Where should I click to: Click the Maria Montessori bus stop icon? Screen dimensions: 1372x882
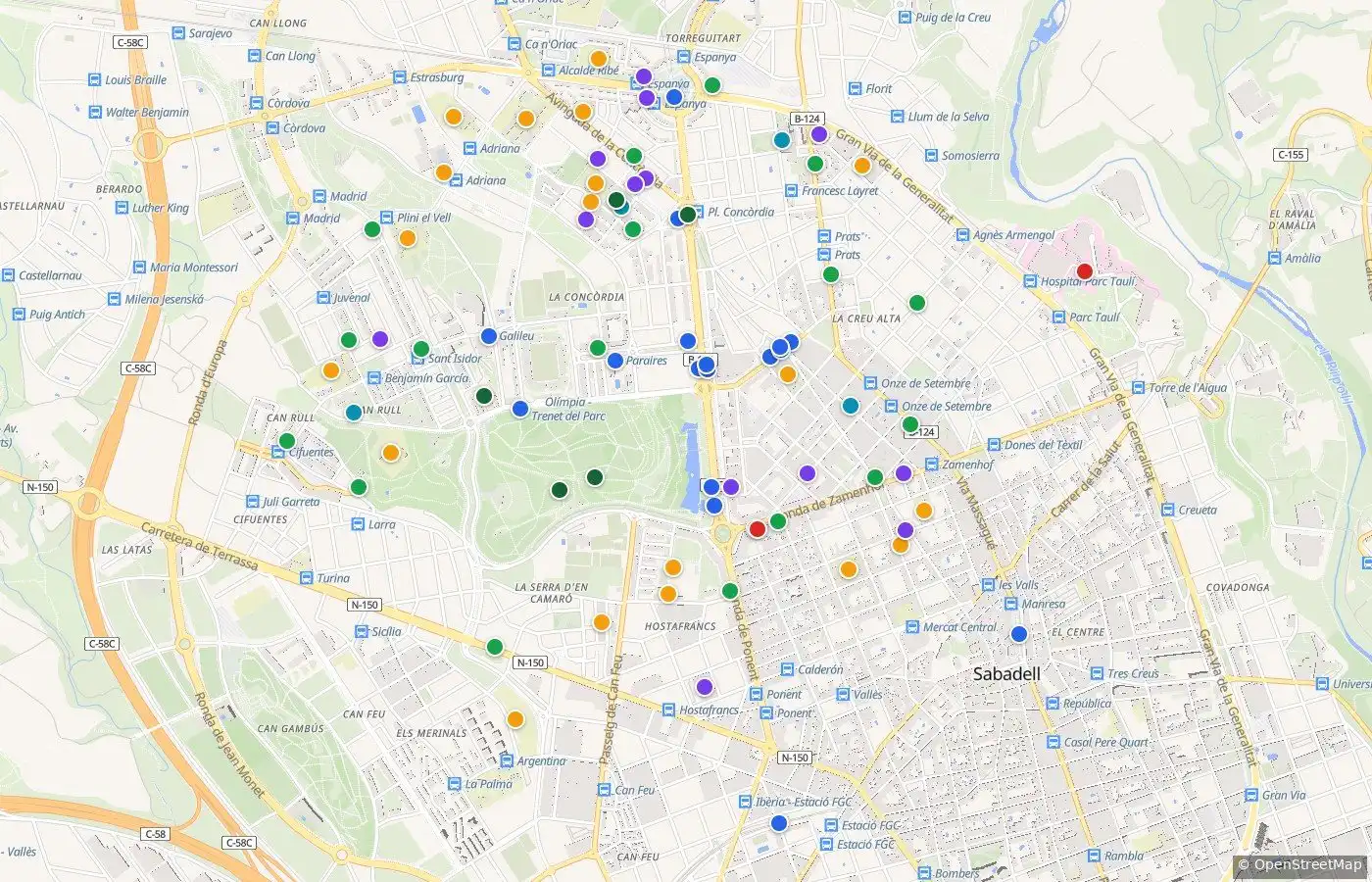[140, 268]
